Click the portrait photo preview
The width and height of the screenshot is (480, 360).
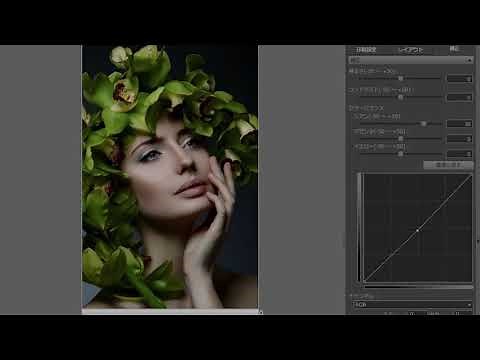170,177
